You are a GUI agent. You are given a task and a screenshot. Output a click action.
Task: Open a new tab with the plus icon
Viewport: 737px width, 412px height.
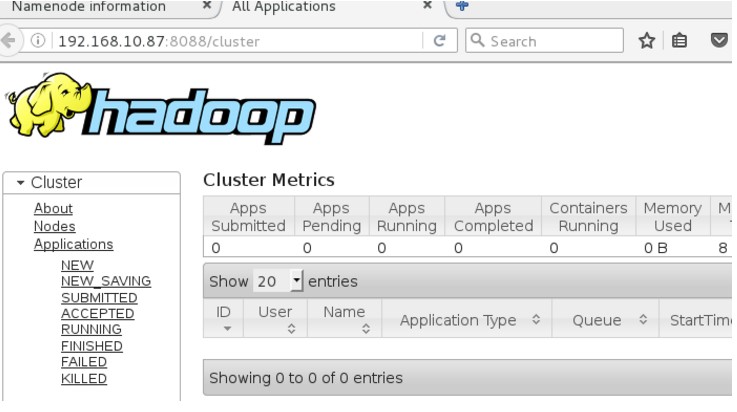[x=462, y=6]
